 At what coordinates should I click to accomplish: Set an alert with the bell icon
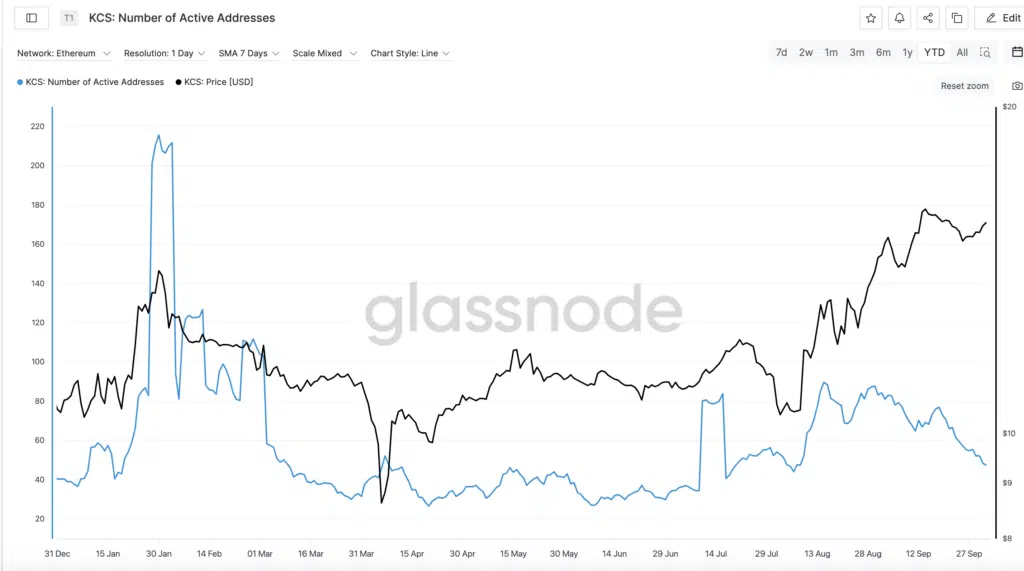coord(900,18)
